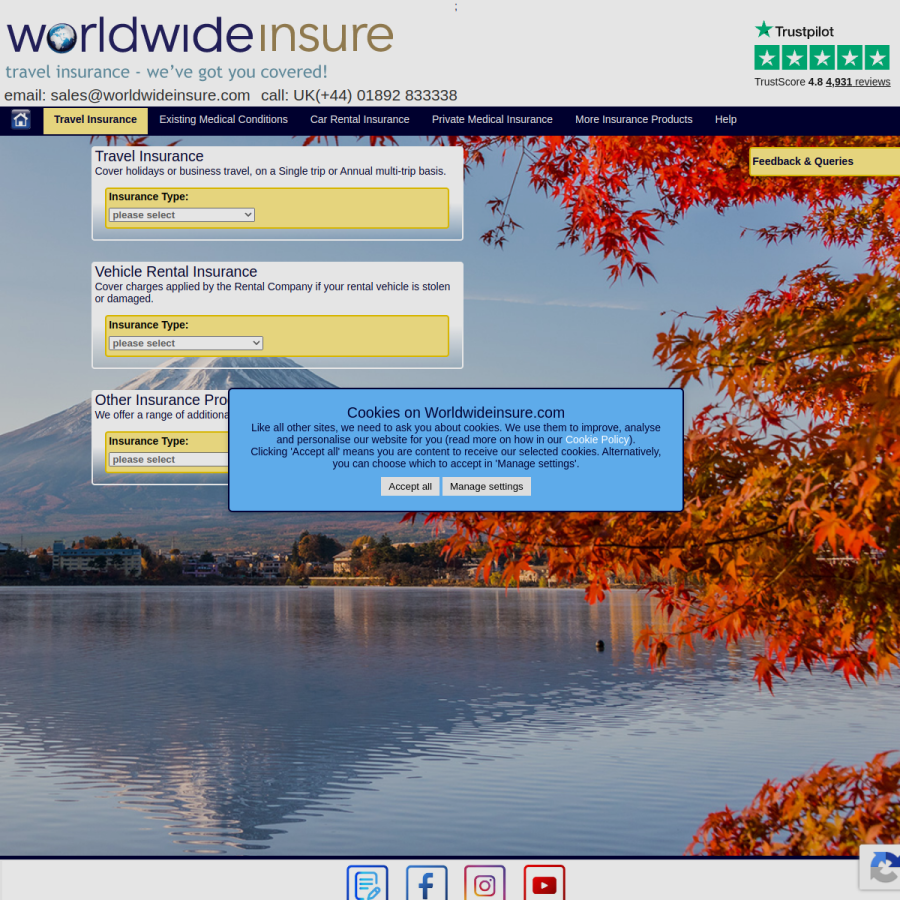
Task: Click the Travel Insurance heading
Action: coord(149,156)
